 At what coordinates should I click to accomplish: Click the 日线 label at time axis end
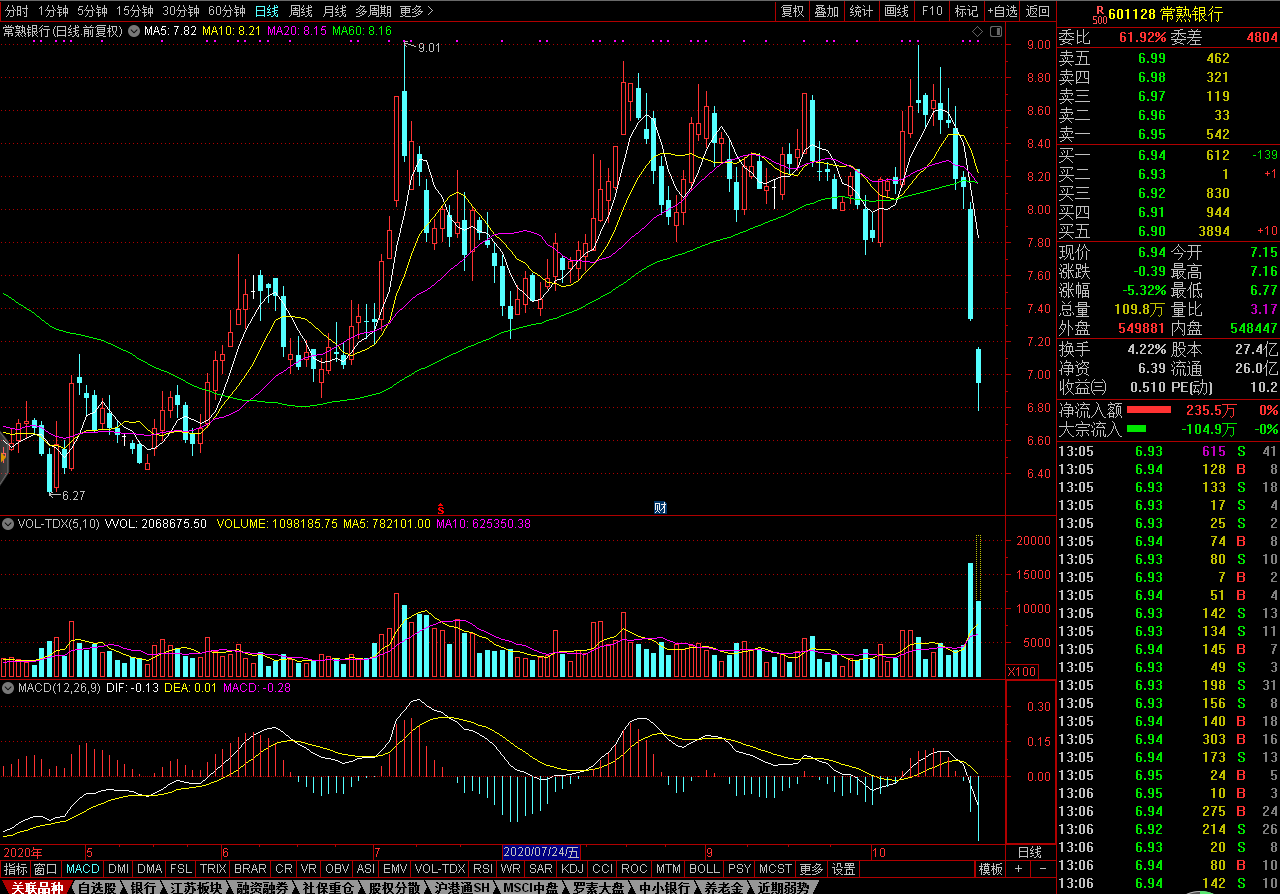click(x=1029, y=852)
